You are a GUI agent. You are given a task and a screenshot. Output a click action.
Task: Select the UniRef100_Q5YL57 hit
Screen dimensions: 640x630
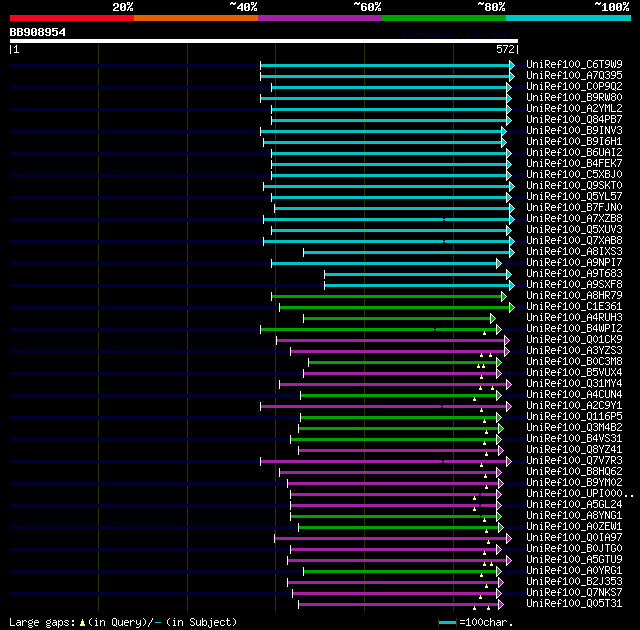pos(574,197)
